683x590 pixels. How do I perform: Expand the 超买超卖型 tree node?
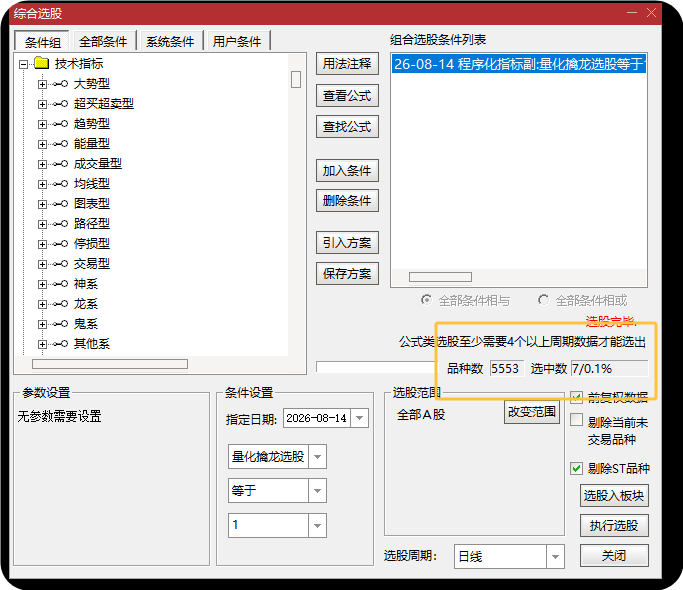42,104
